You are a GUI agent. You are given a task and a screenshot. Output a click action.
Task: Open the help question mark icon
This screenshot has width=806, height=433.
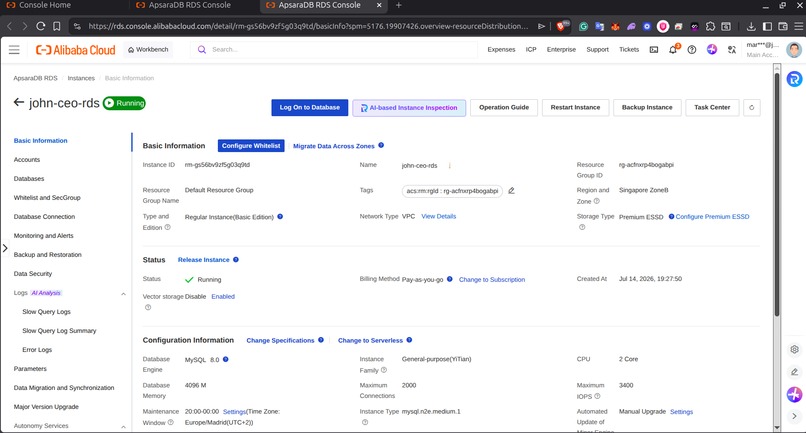[692, 50]
